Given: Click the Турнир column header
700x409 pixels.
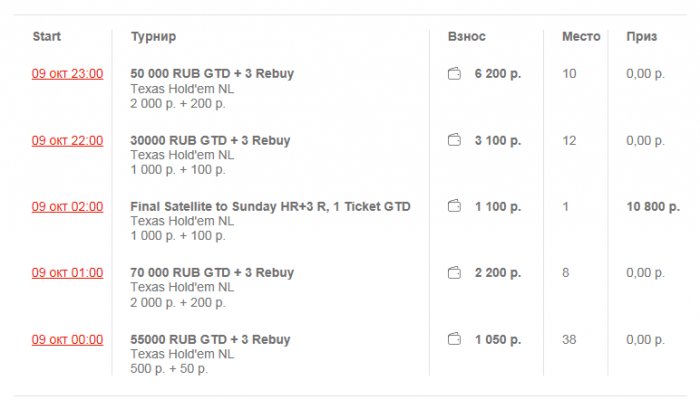Looking at the screenshot, I should (153, 37).
